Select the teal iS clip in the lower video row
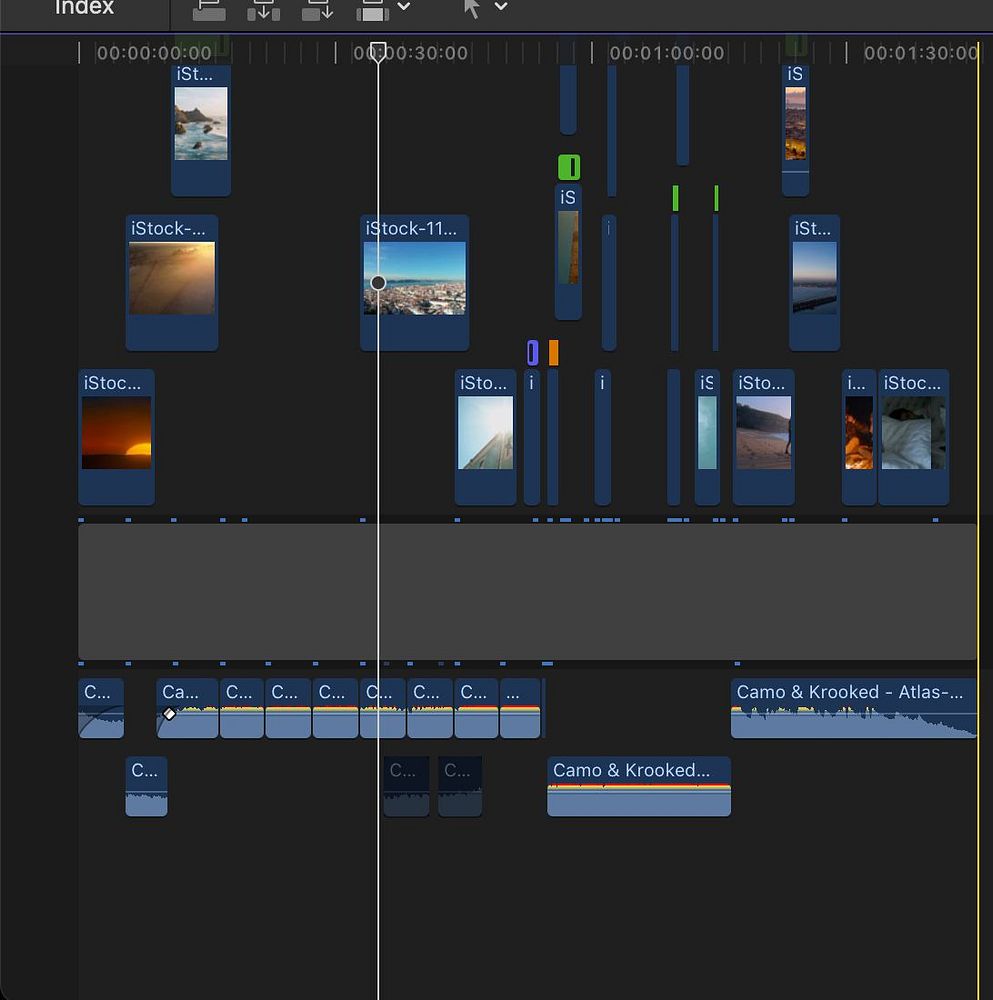 click(707, 438)
